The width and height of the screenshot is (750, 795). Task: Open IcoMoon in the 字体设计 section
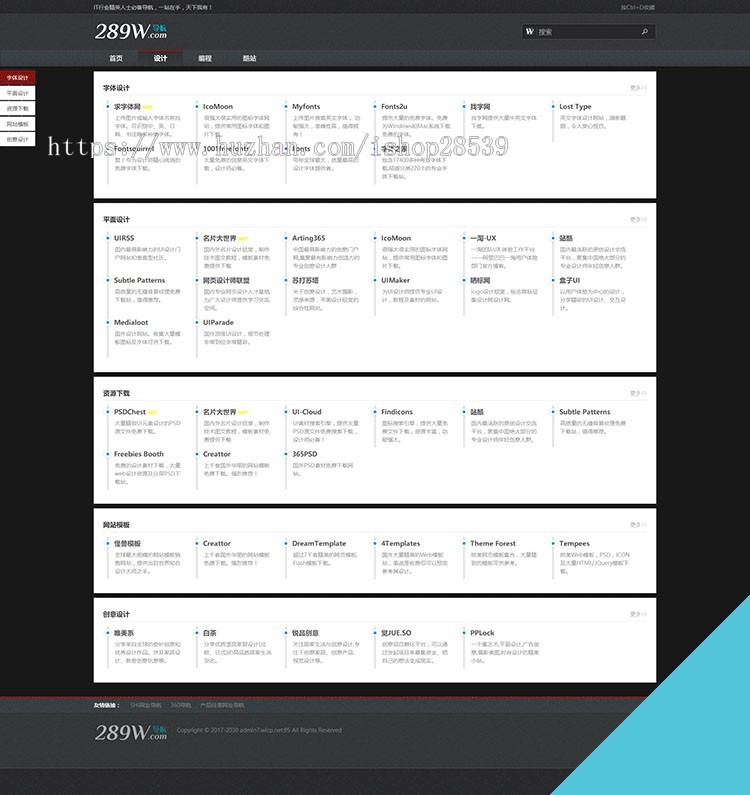218,106
